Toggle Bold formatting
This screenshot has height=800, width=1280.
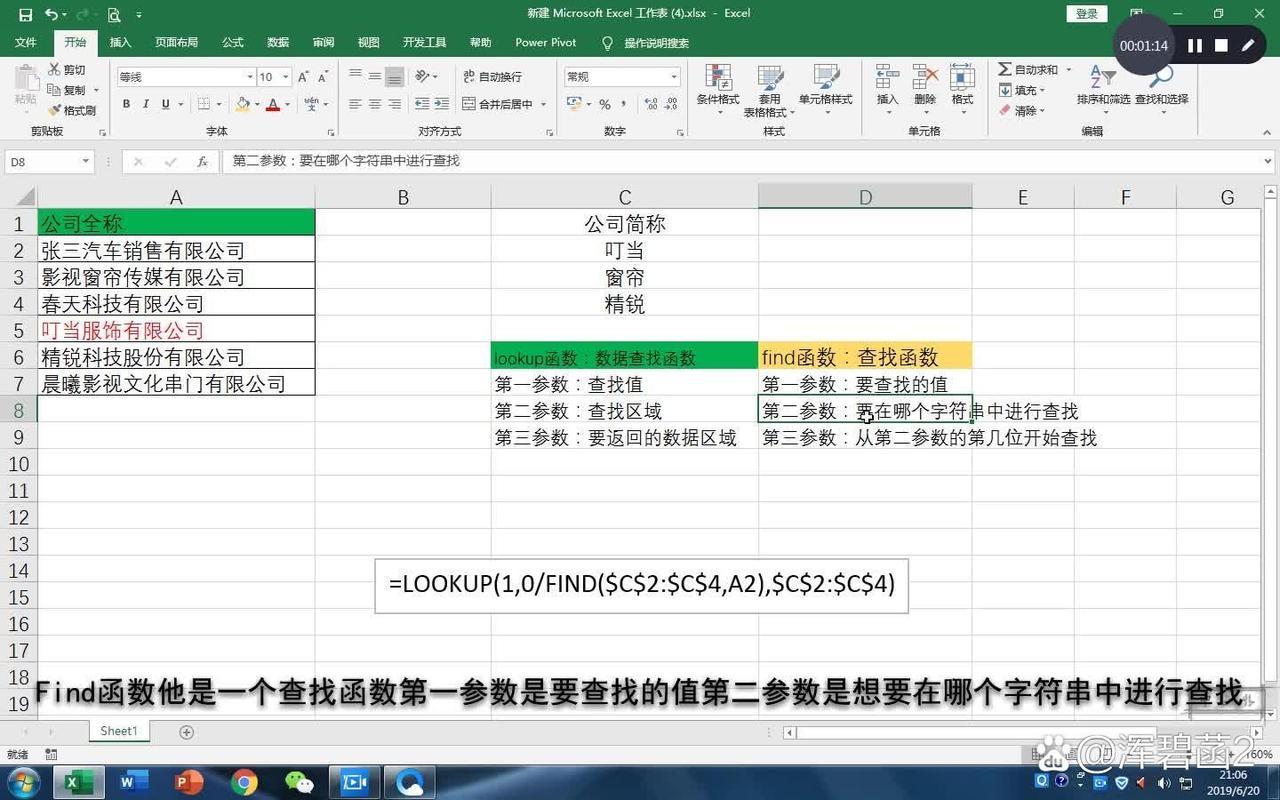click(x=126, y=104)
